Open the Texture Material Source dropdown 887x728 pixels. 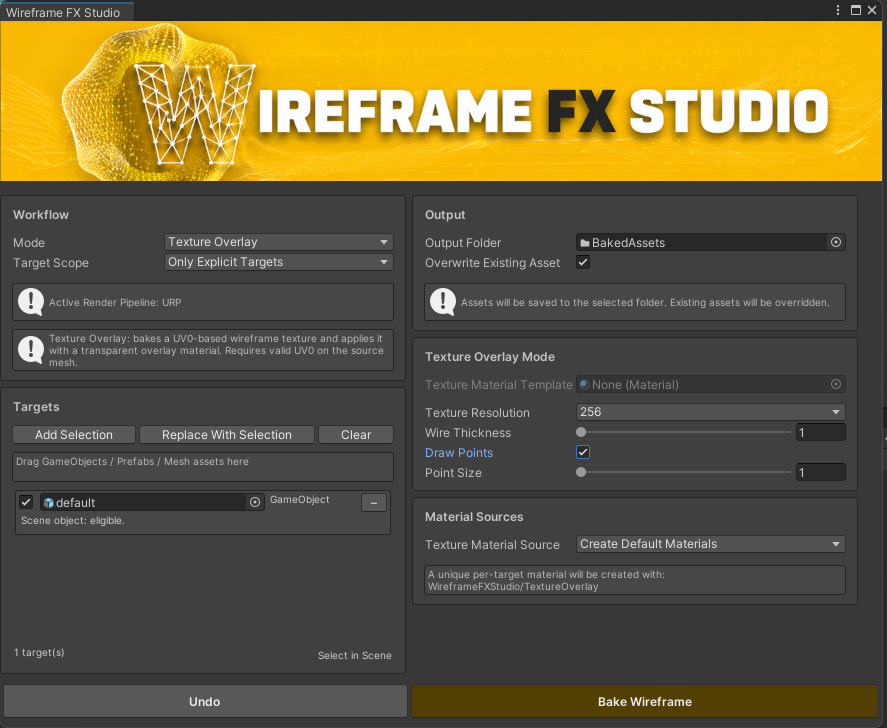tap(711, 544)
